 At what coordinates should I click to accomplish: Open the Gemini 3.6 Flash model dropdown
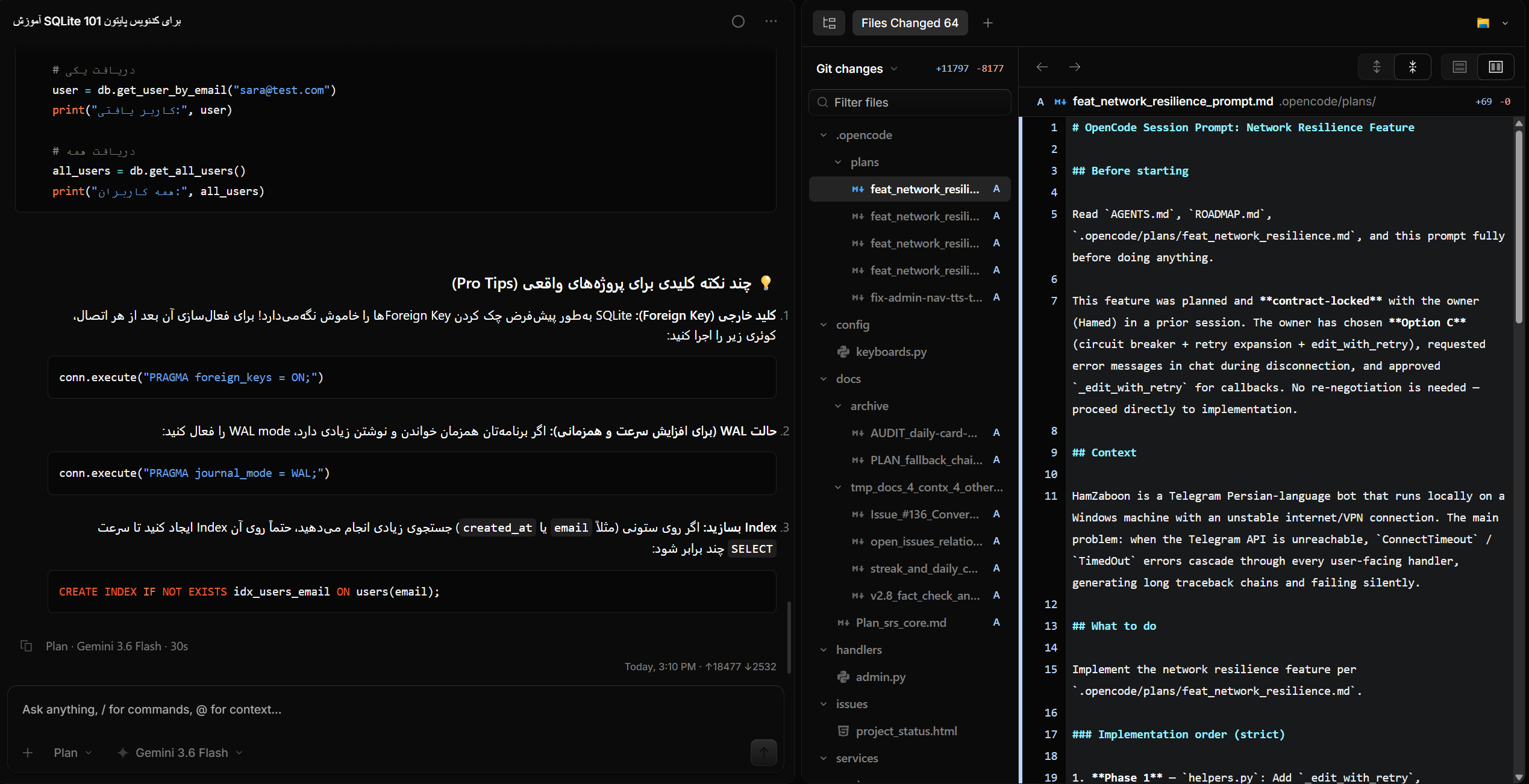click(180, 753)
